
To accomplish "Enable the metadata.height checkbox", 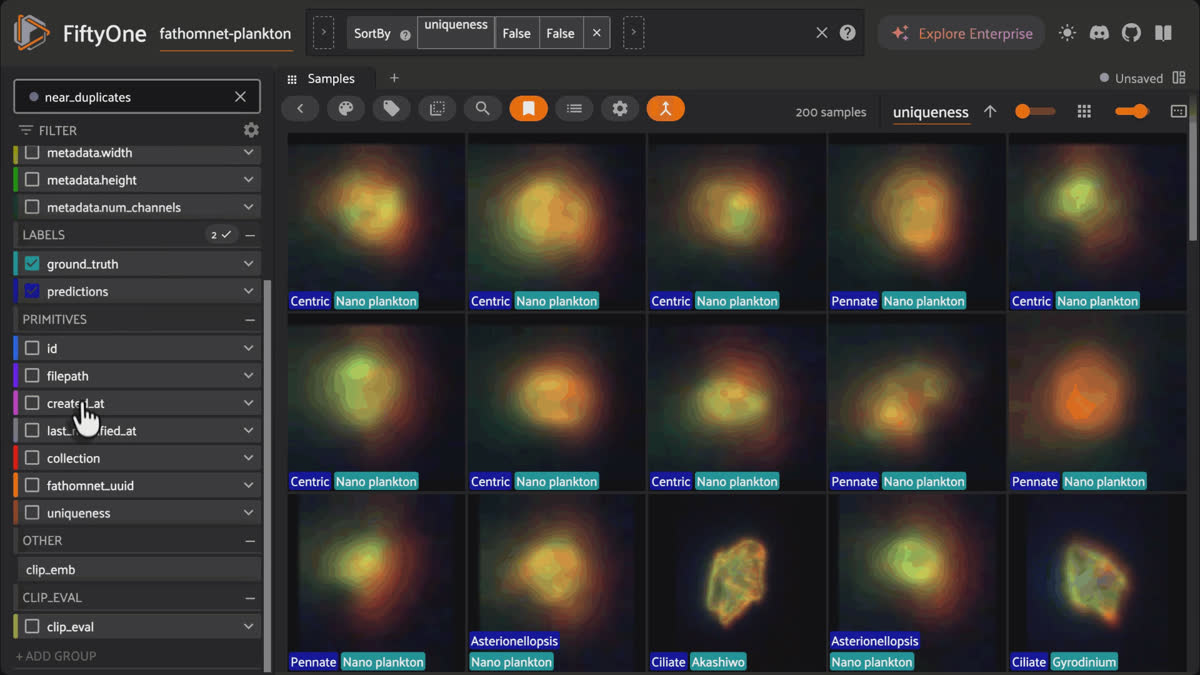I will [32, 180].
